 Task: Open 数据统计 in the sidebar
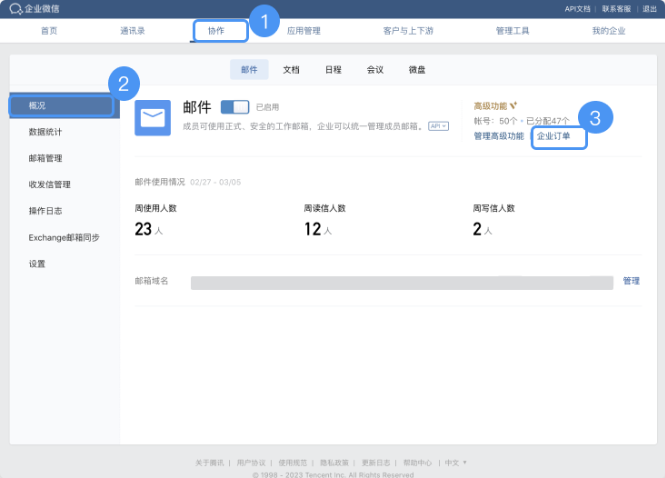coord(47,132)
